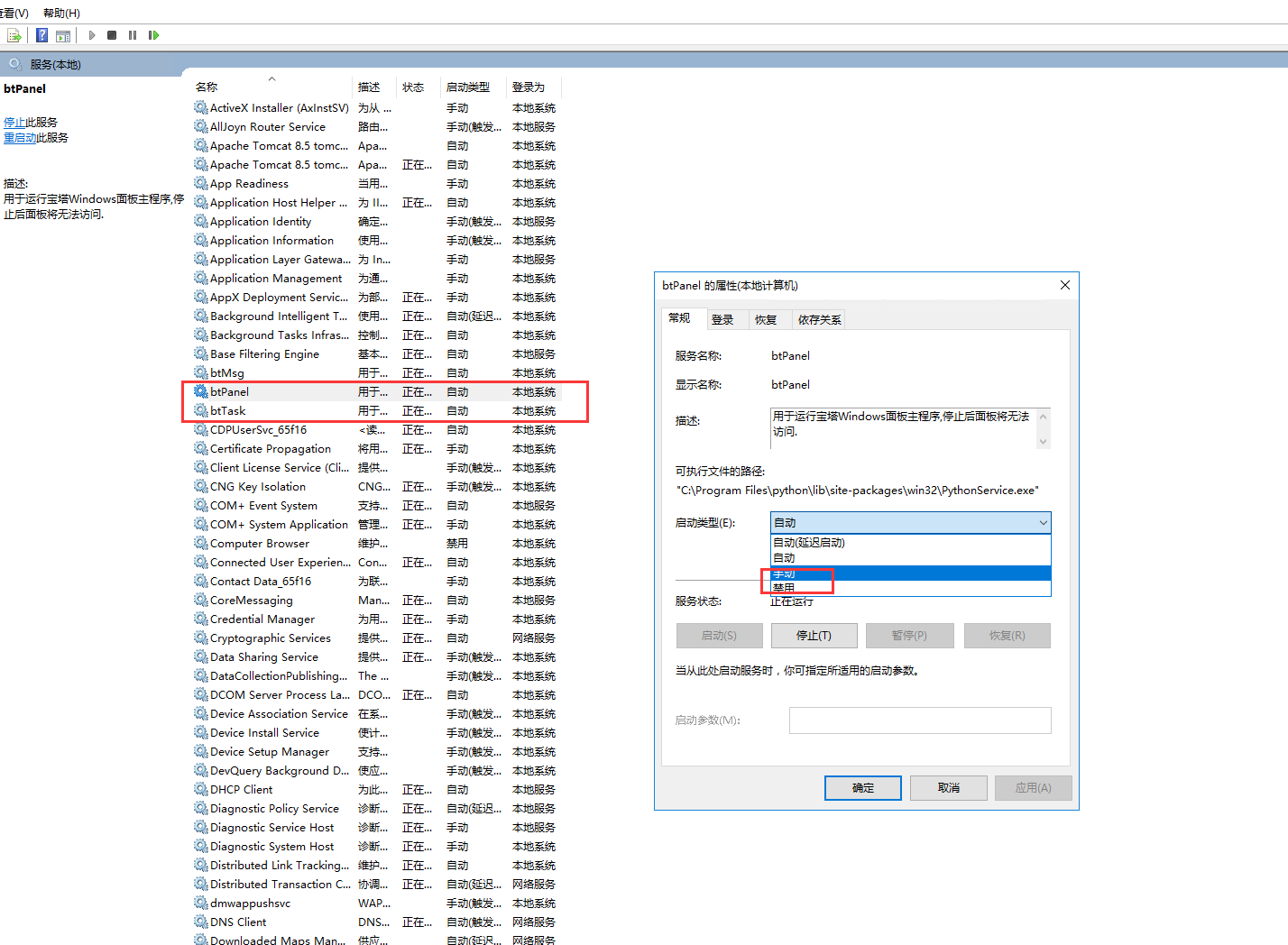The height and width of the screenshot is (945, 1288).
Task: Click the 停止 link in the left pane
Action: (14, 123)
